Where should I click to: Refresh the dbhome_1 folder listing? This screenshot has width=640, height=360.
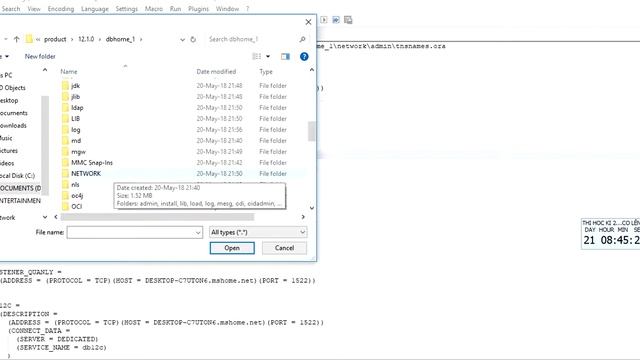[193, 39]
